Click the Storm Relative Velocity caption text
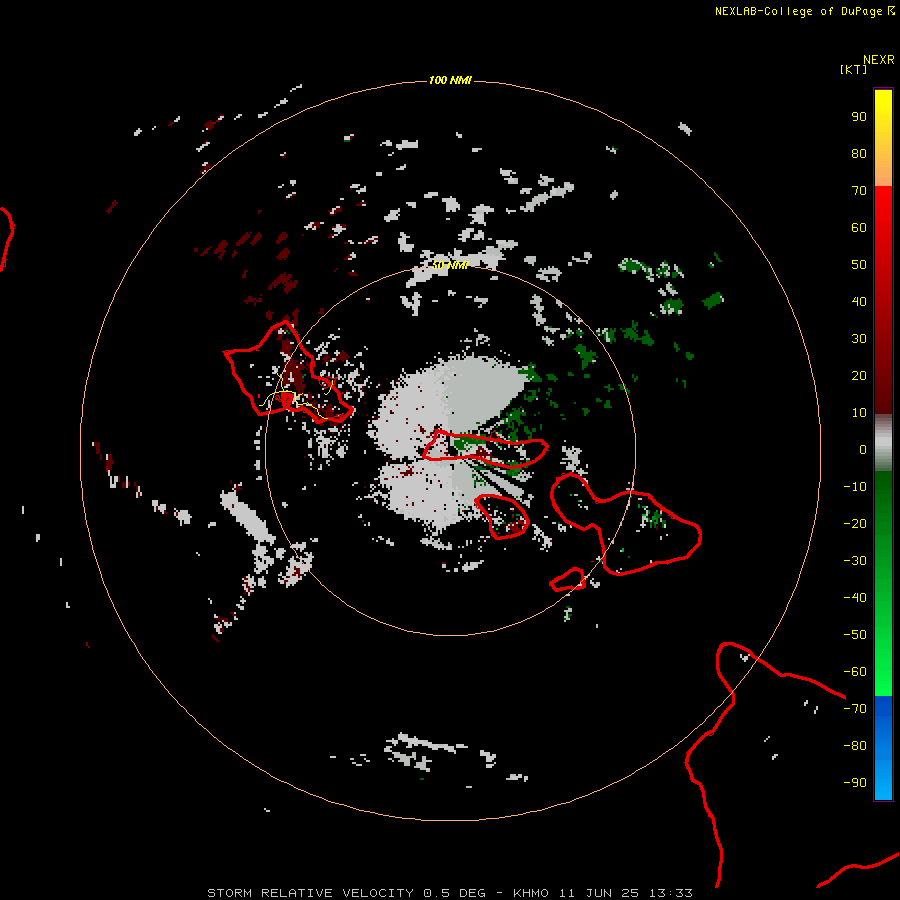This screenshot has height=900, width=900. pos(449,893)
